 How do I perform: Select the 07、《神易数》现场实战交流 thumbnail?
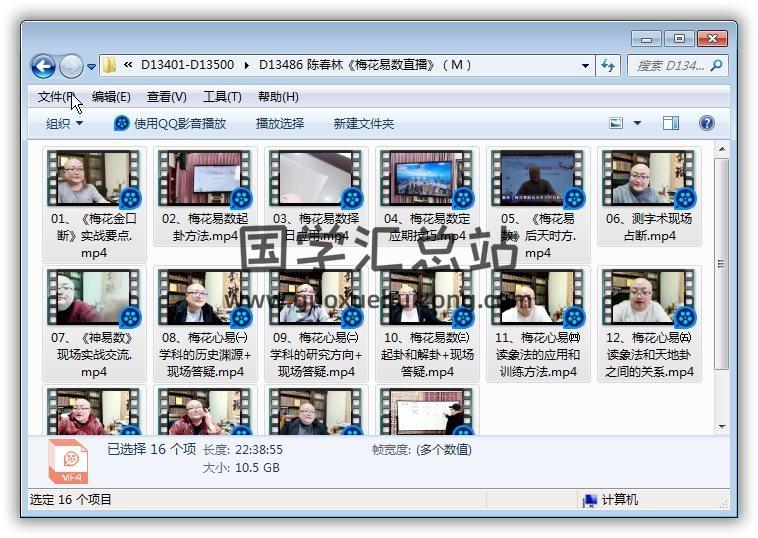pyautogui.click(x=94, y=297)
